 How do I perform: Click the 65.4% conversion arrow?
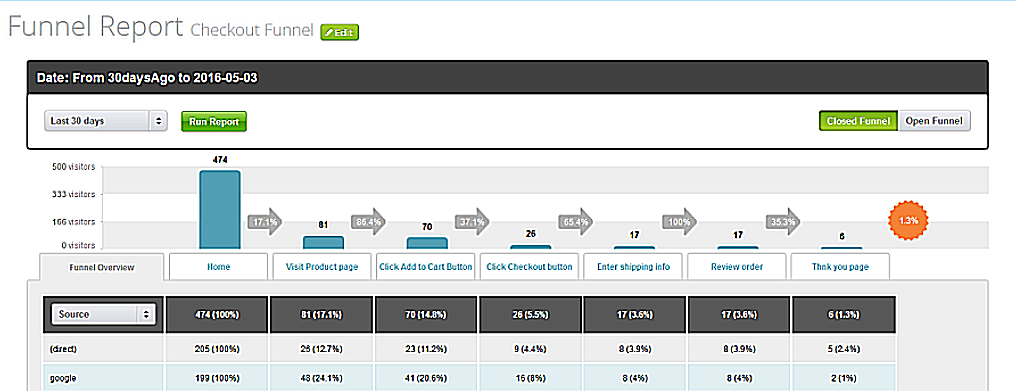click(575, 222)
